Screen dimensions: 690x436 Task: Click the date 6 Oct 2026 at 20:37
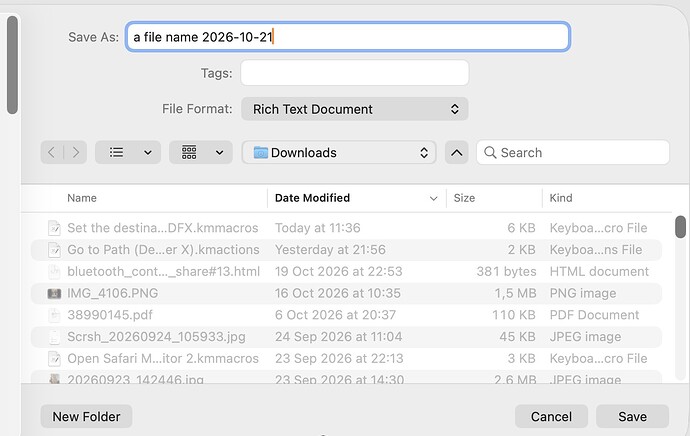pos(336,315)
